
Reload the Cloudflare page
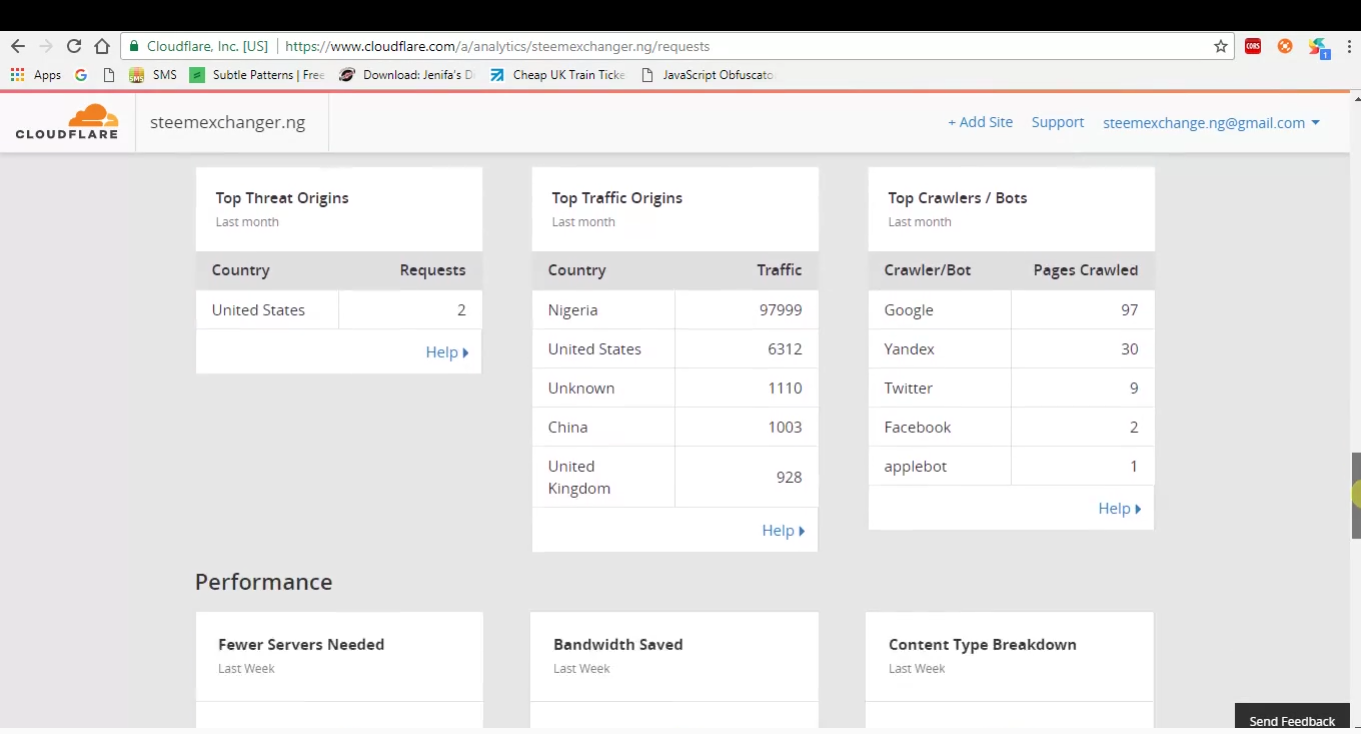[x=74, y=46]
